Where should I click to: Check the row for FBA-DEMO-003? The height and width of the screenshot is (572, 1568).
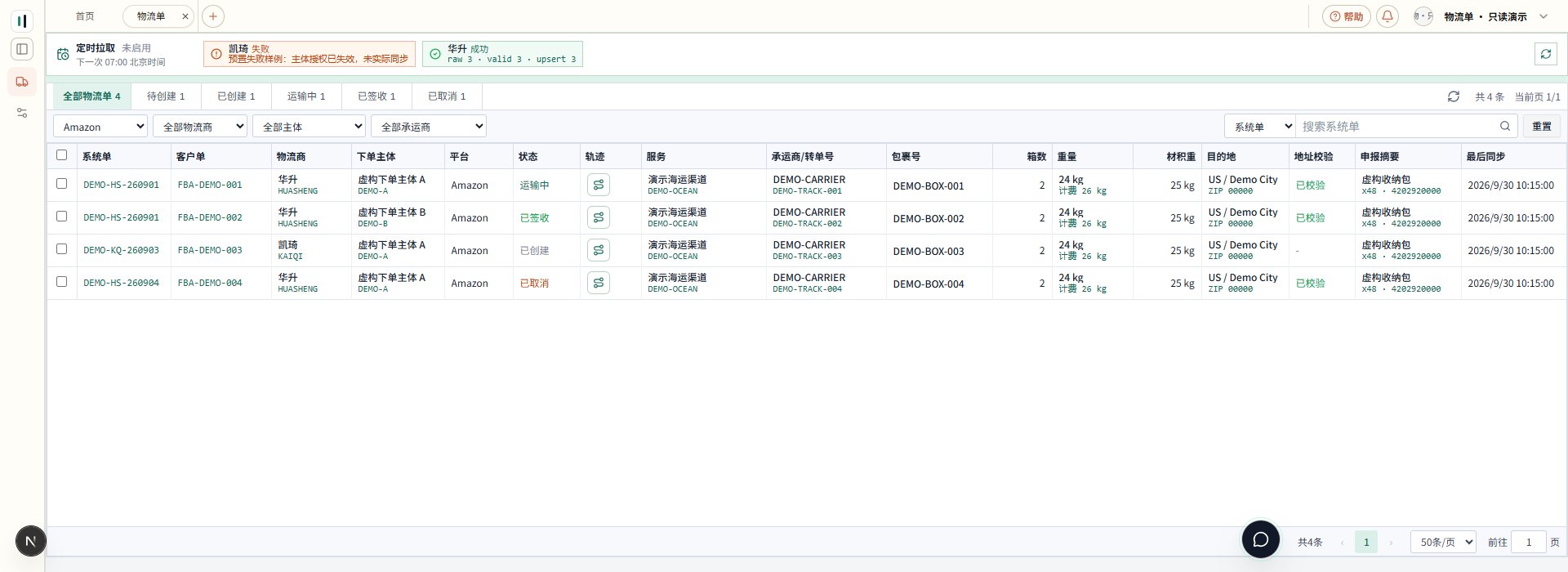tap(61, 249)
